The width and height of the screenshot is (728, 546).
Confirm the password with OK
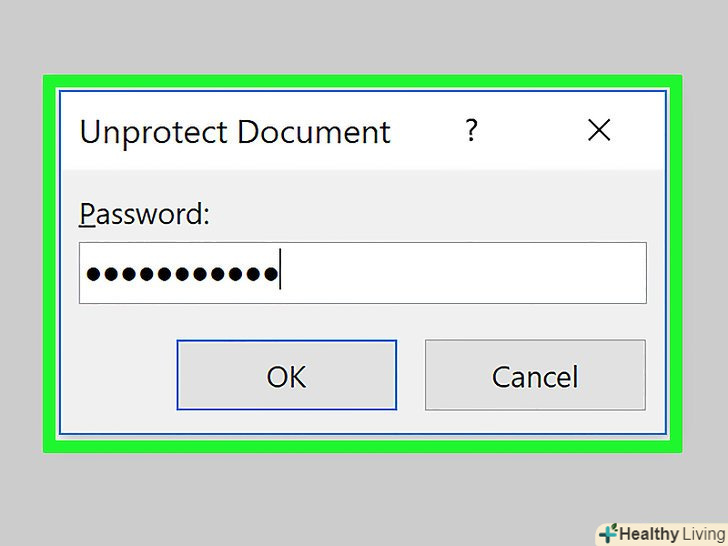(287, 375)
